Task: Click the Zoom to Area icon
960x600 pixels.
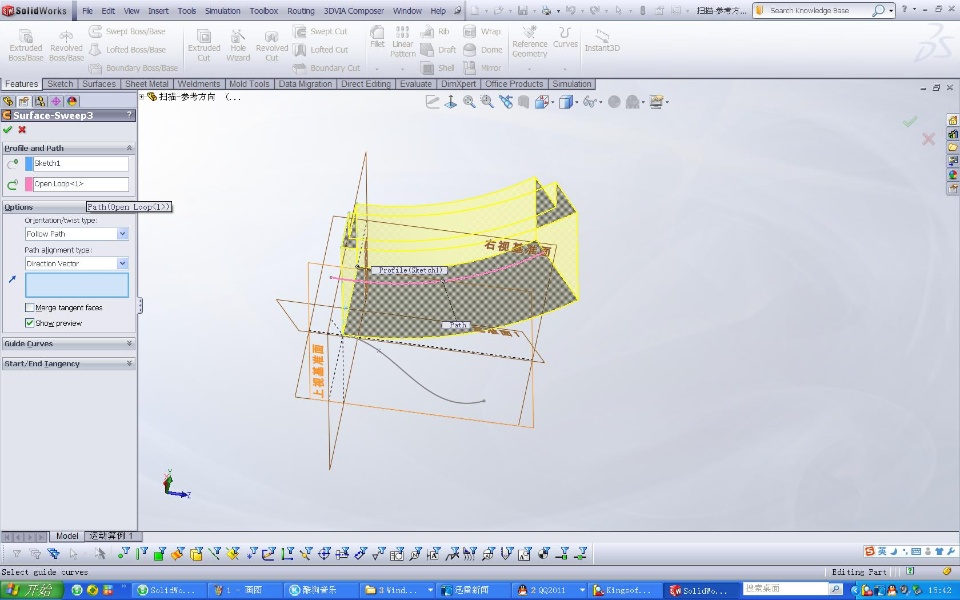Action: tap(487, 102)
